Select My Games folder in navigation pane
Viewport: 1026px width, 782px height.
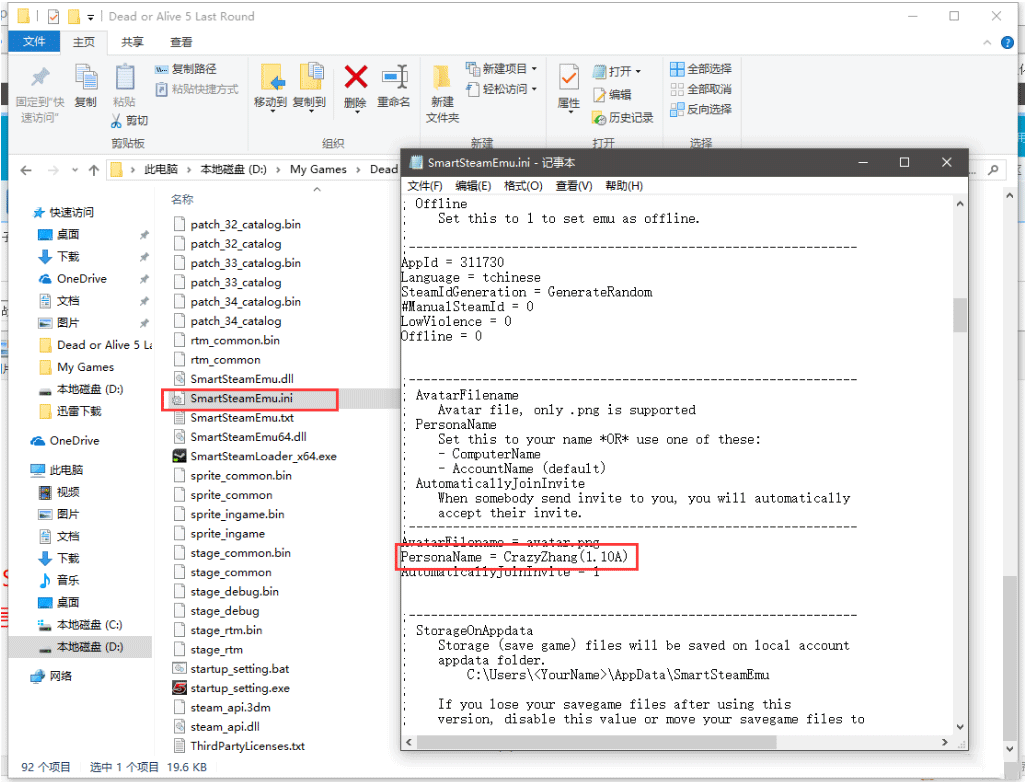tap(77, 367)
